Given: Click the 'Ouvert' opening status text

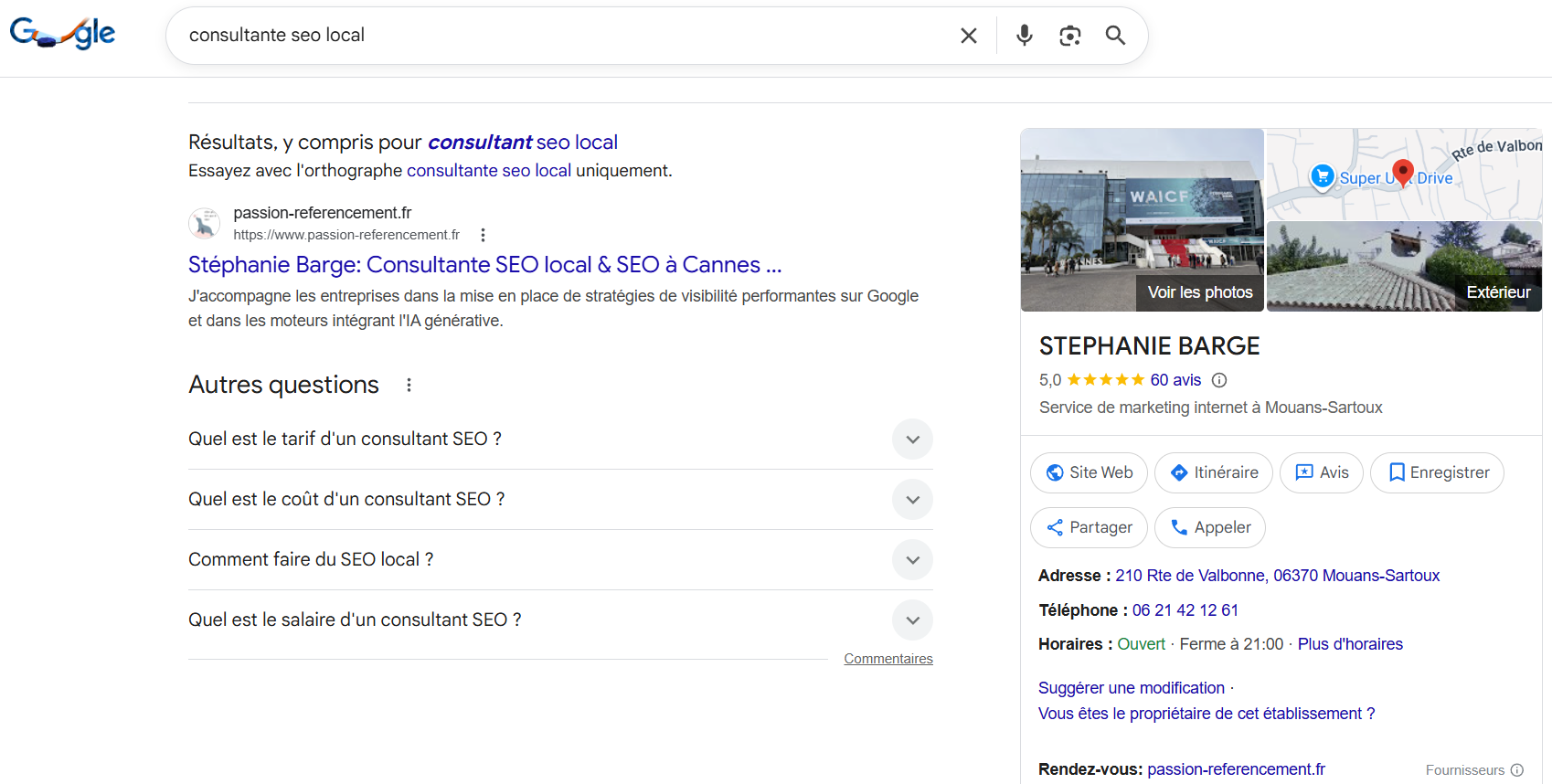Looking at the screenshot, I should (x=1142, y=644).
